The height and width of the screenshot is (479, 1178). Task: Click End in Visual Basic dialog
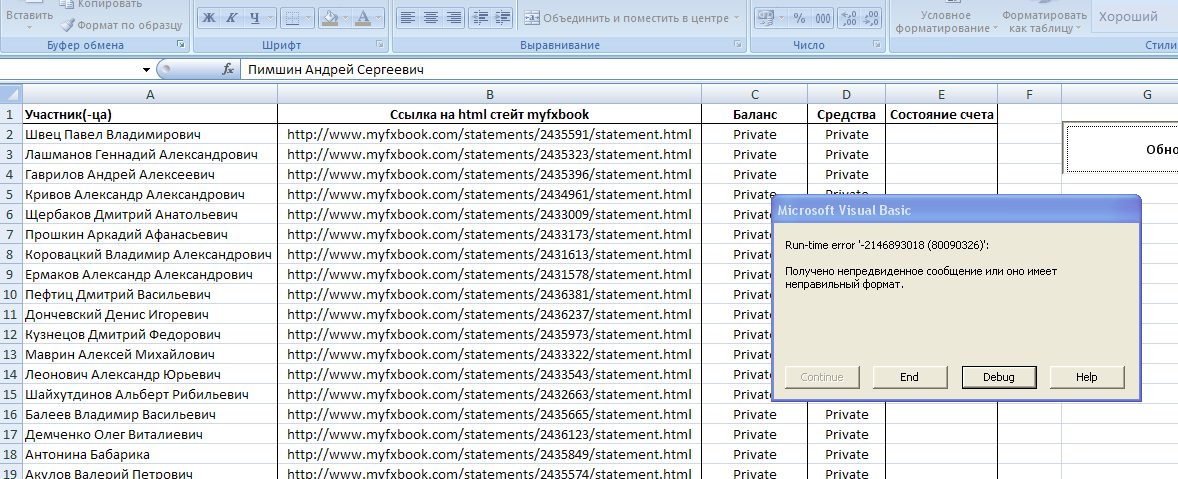909,377
